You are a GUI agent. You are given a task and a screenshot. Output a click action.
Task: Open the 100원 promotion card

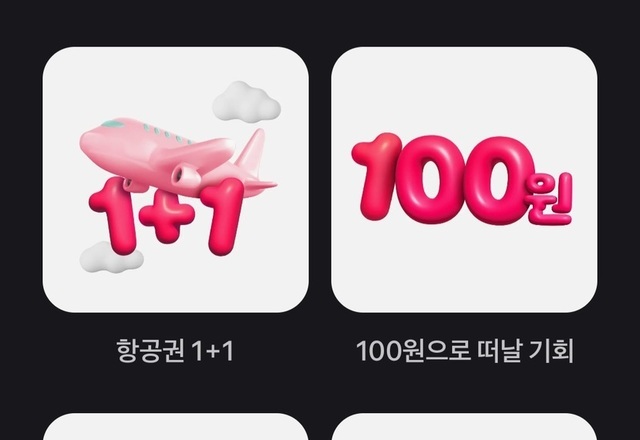tap(464, 180)
